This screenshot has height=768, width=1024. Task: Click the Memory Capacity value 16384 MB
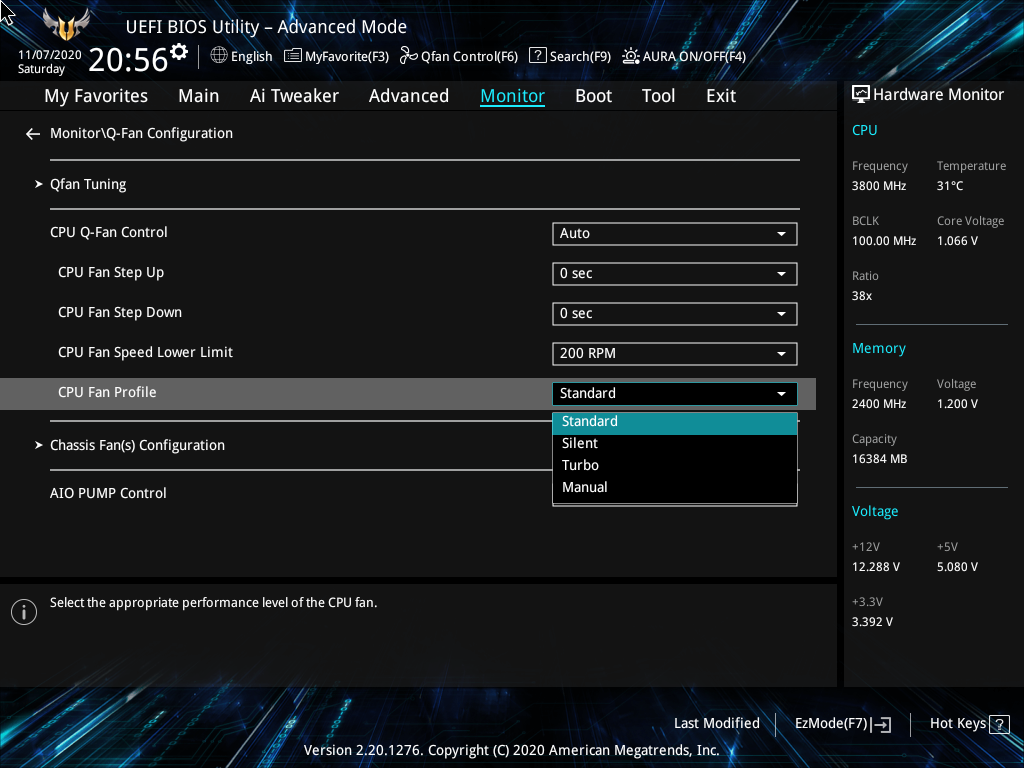[879, 459]
